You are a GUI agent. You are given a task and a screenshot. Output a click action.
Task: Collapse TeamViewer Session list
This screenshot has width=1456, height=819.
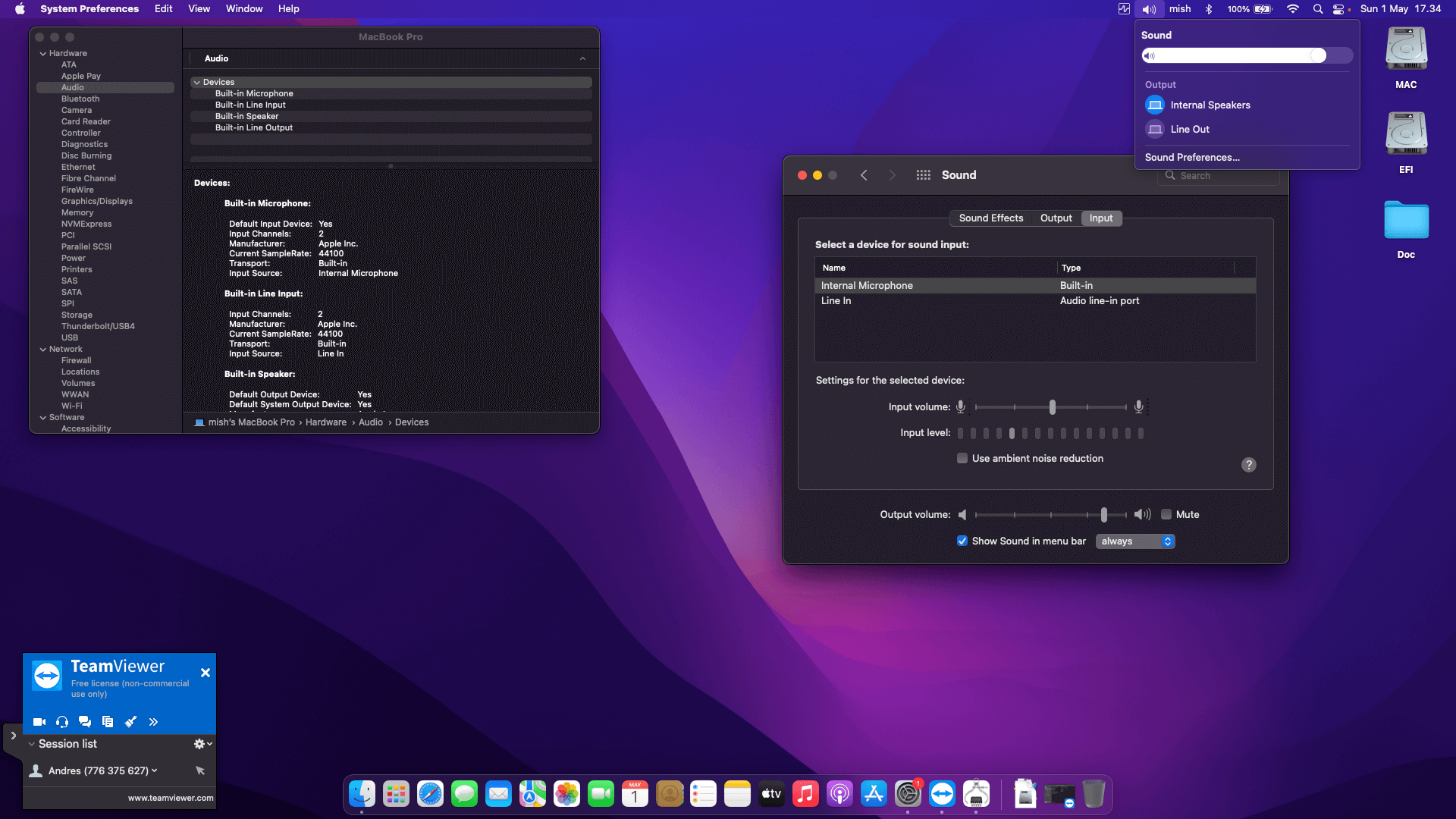(32, 744)
